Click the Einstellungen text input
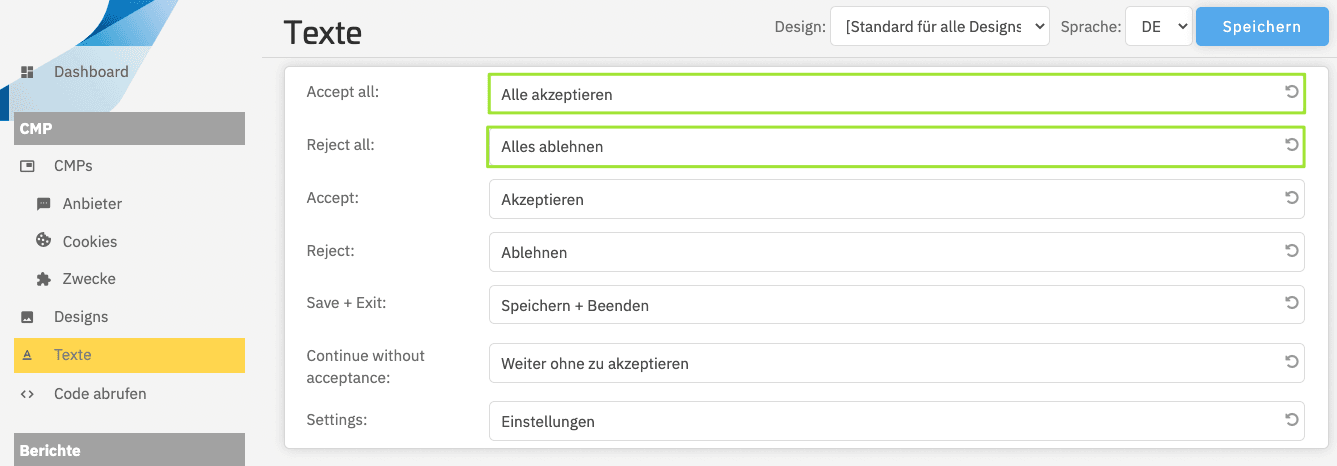 pos(880,422)
